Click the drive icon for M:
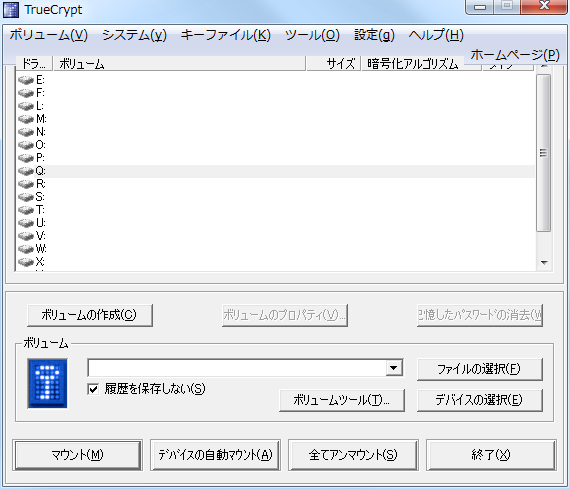 (26, 119)
